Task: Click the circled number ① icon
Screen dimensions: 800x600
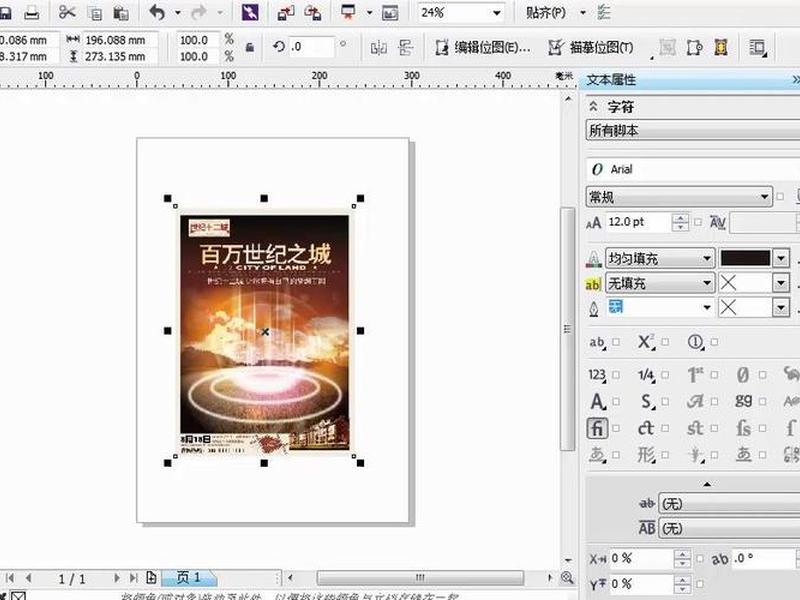Action: coord(695,342)
